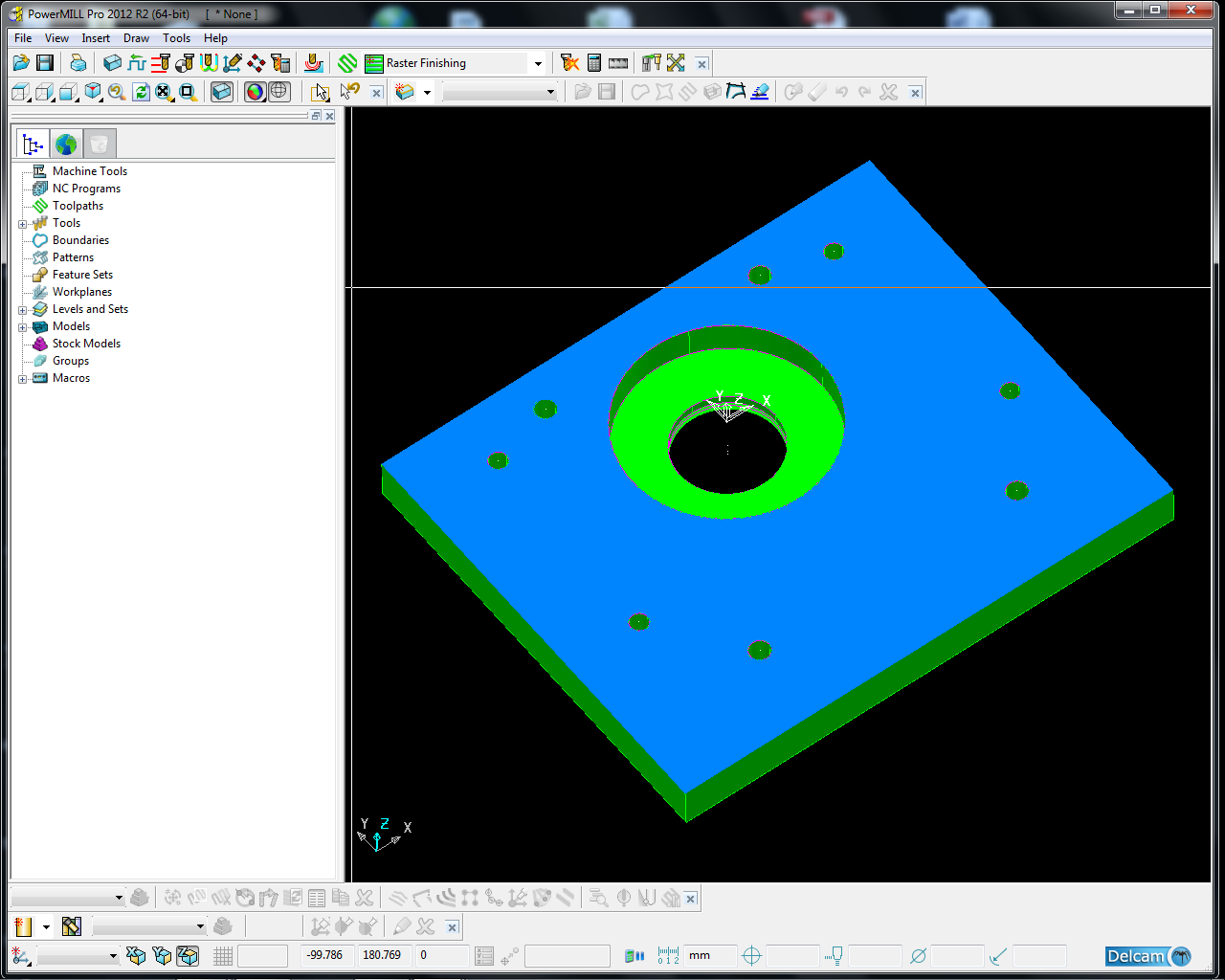
Task: Click the Save Project floppy icon
Action: [x=45, y=63]
